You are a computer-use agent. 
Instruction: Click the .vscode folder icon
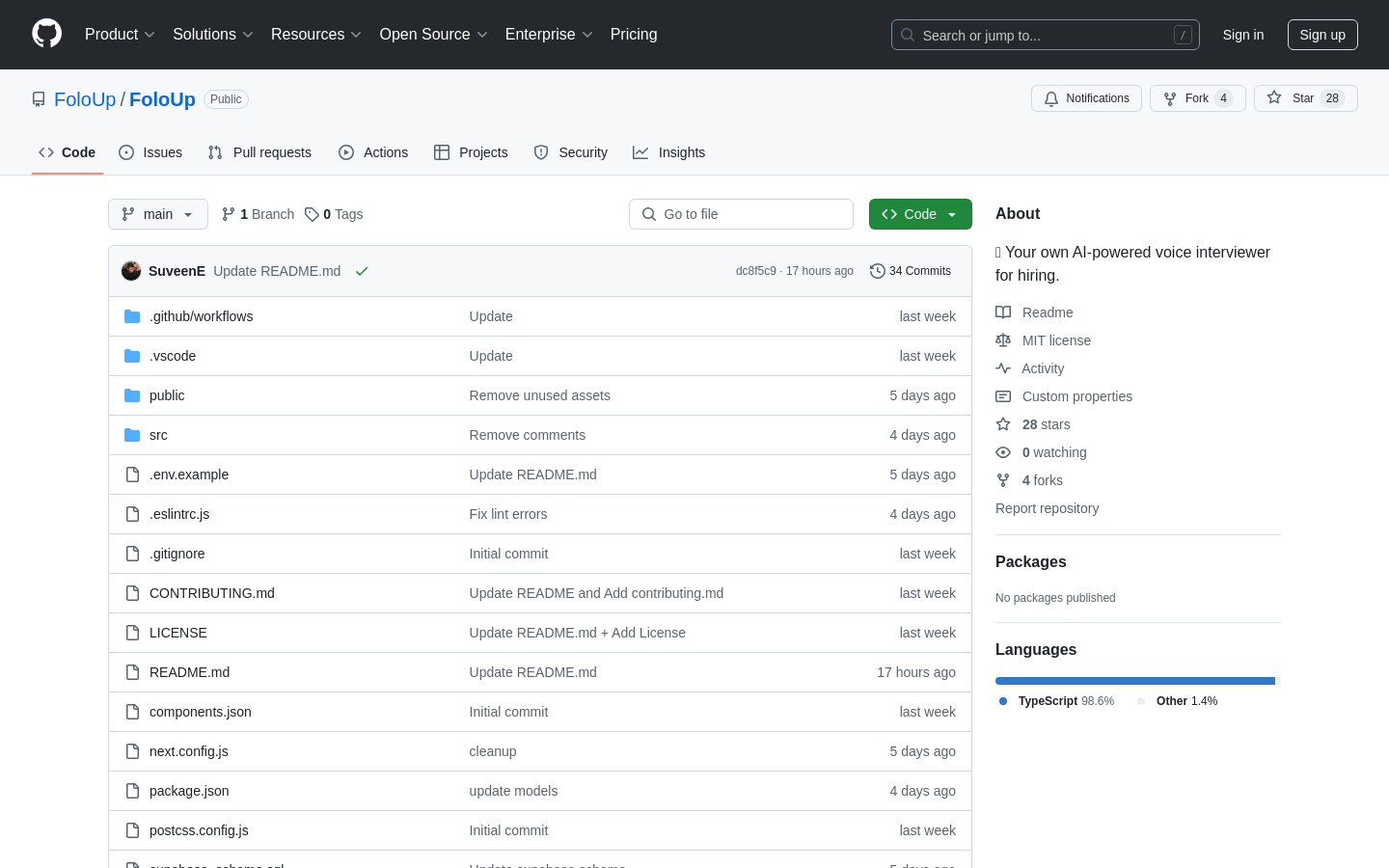click(x=132, y=356)
